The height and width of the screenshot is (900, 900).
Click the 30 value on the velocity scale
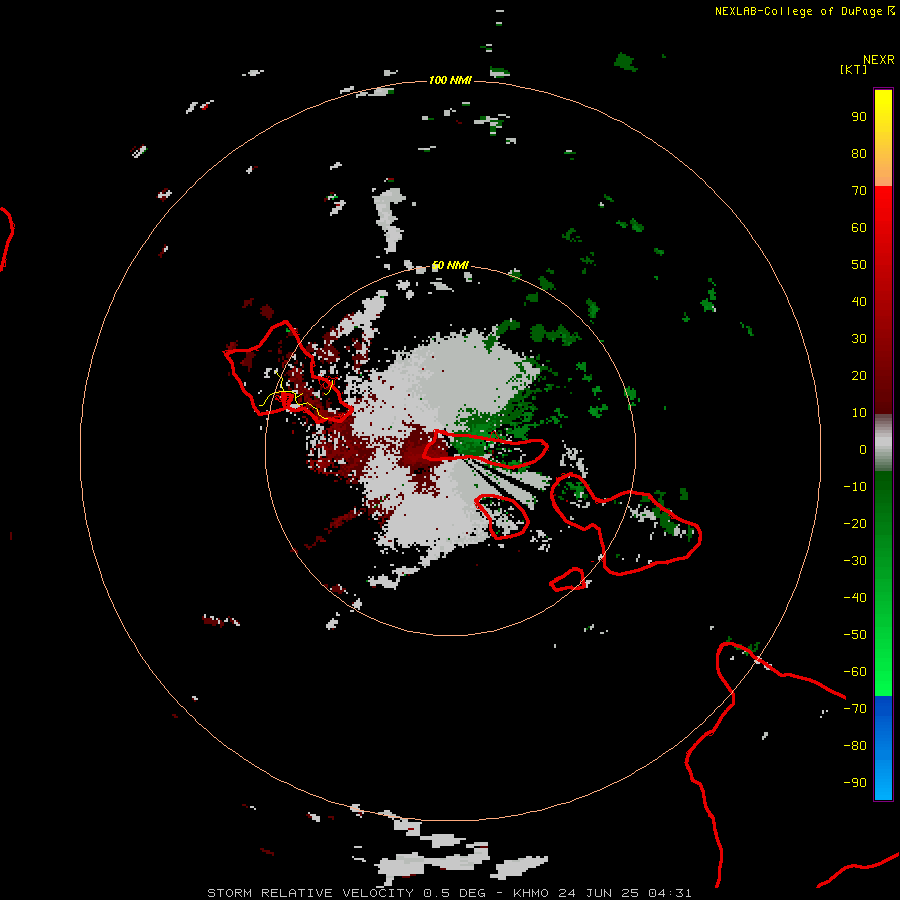[x=859, y=339]
